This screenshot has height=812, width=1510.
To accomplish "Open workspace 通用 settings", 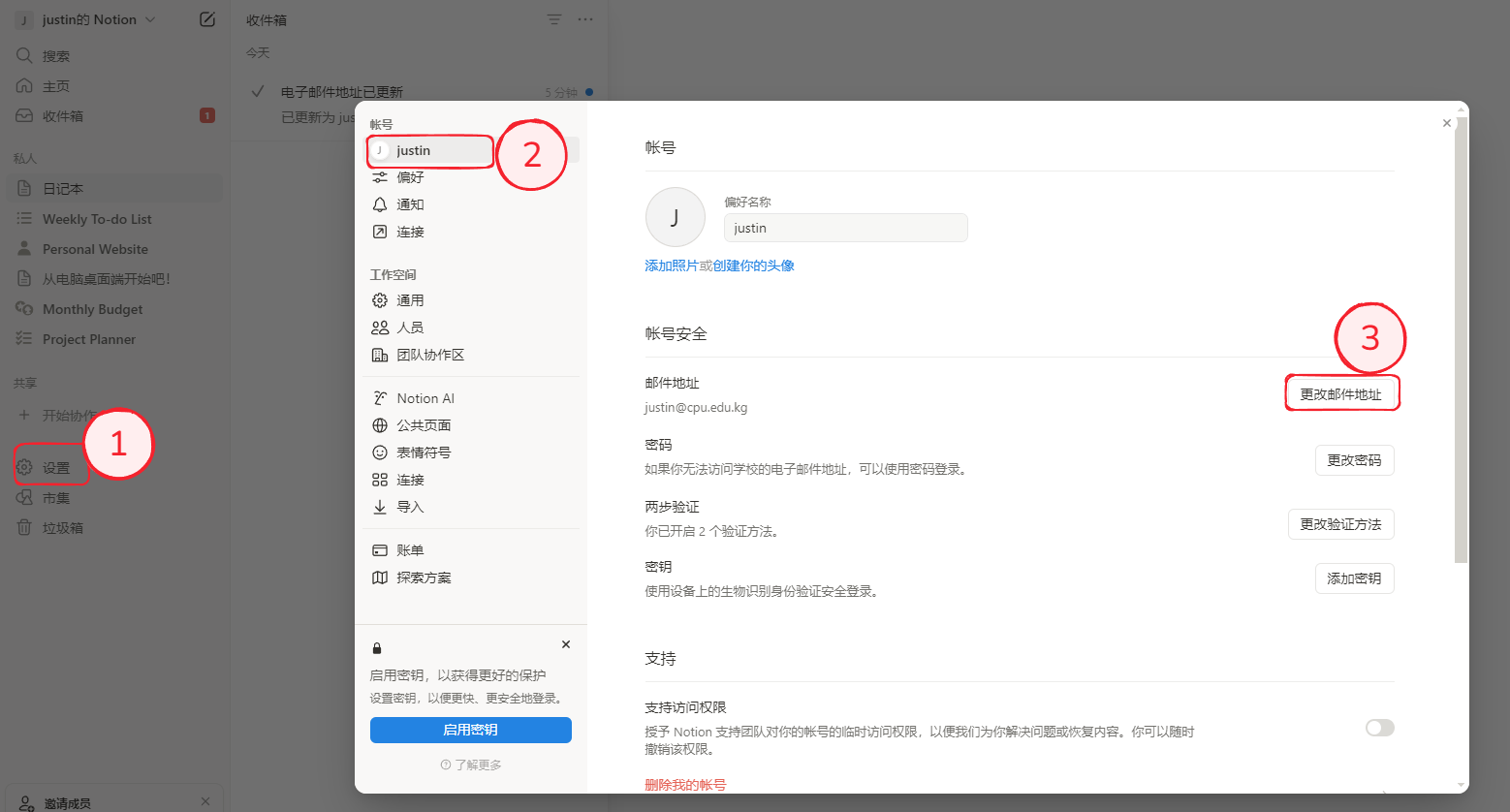I will (473, 300).
